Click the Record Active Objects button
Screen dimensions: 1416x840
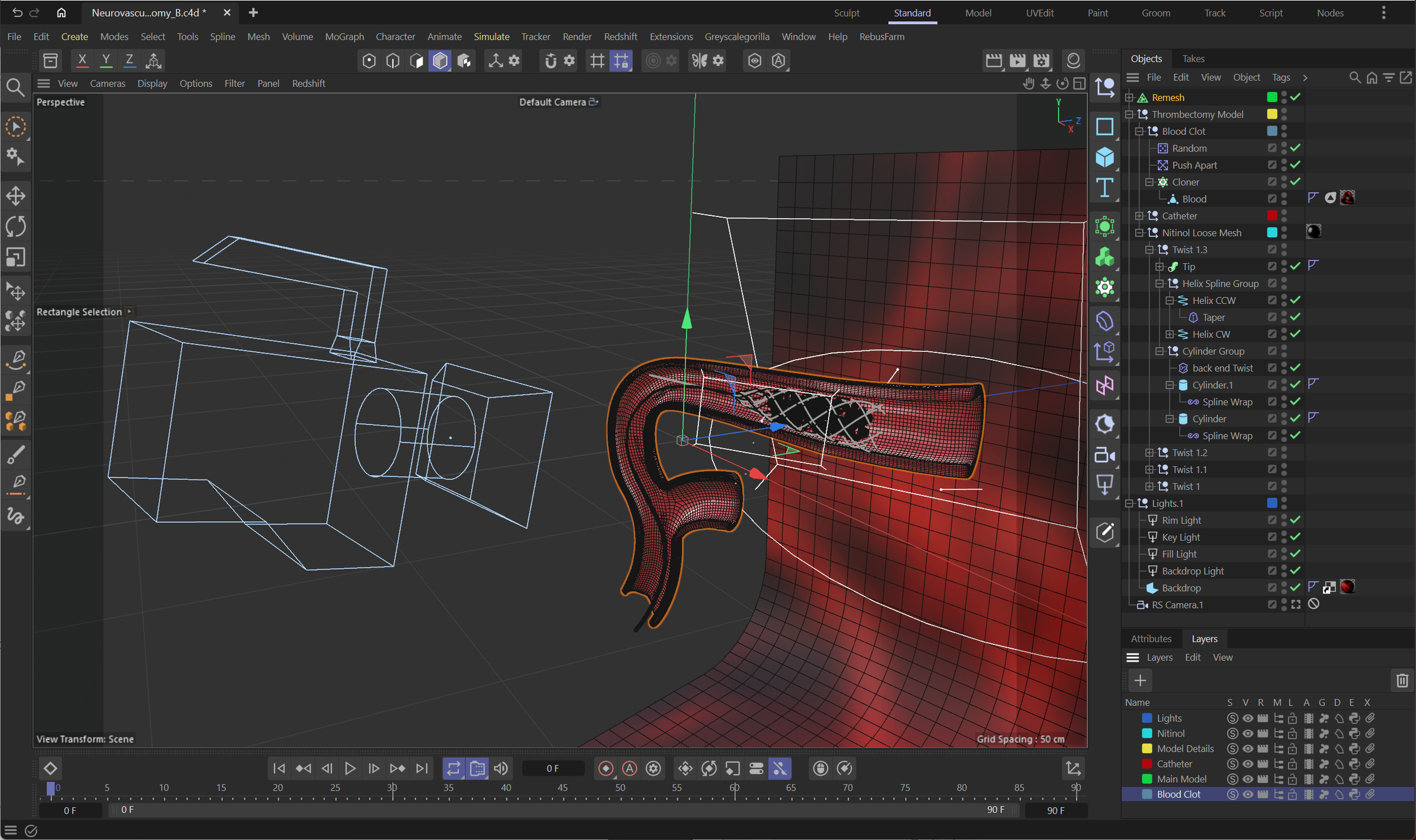point(606,769)
